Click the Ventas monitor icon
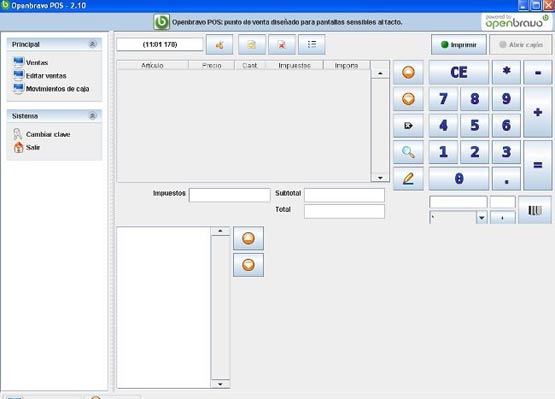The height and width of the screenshot is (399, 555). tap(18, 62)
